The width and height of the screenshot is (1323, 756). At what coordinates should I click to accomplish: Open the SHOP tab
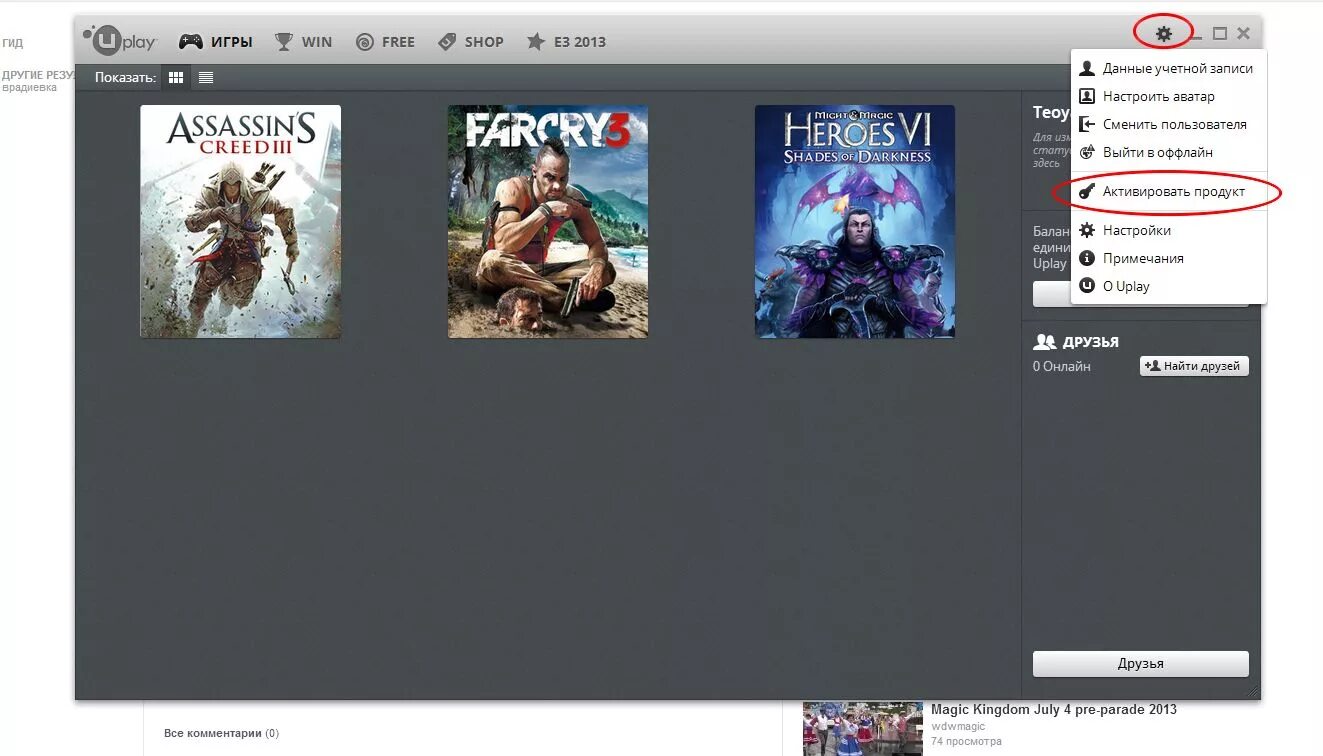(470, 42)
